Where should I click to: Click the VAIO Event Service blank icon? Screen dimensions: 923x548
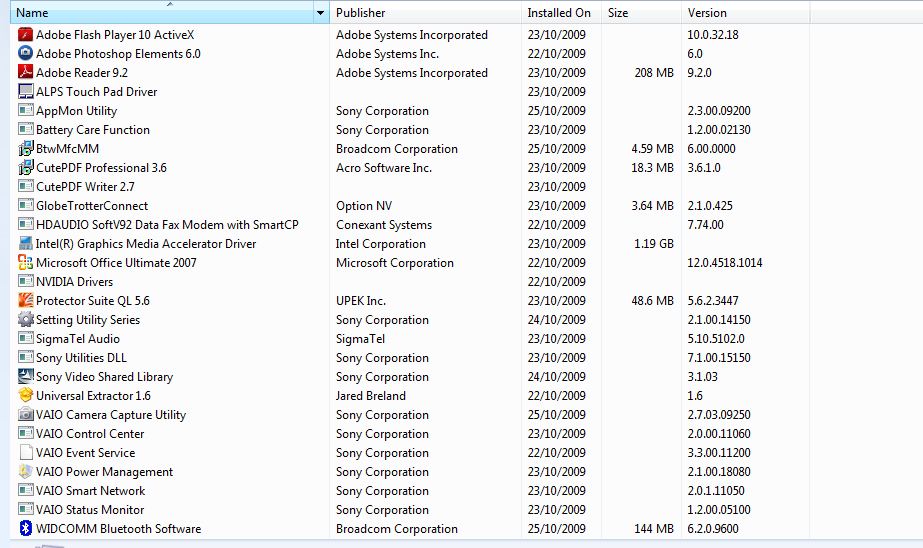click(x=25, y=453)
